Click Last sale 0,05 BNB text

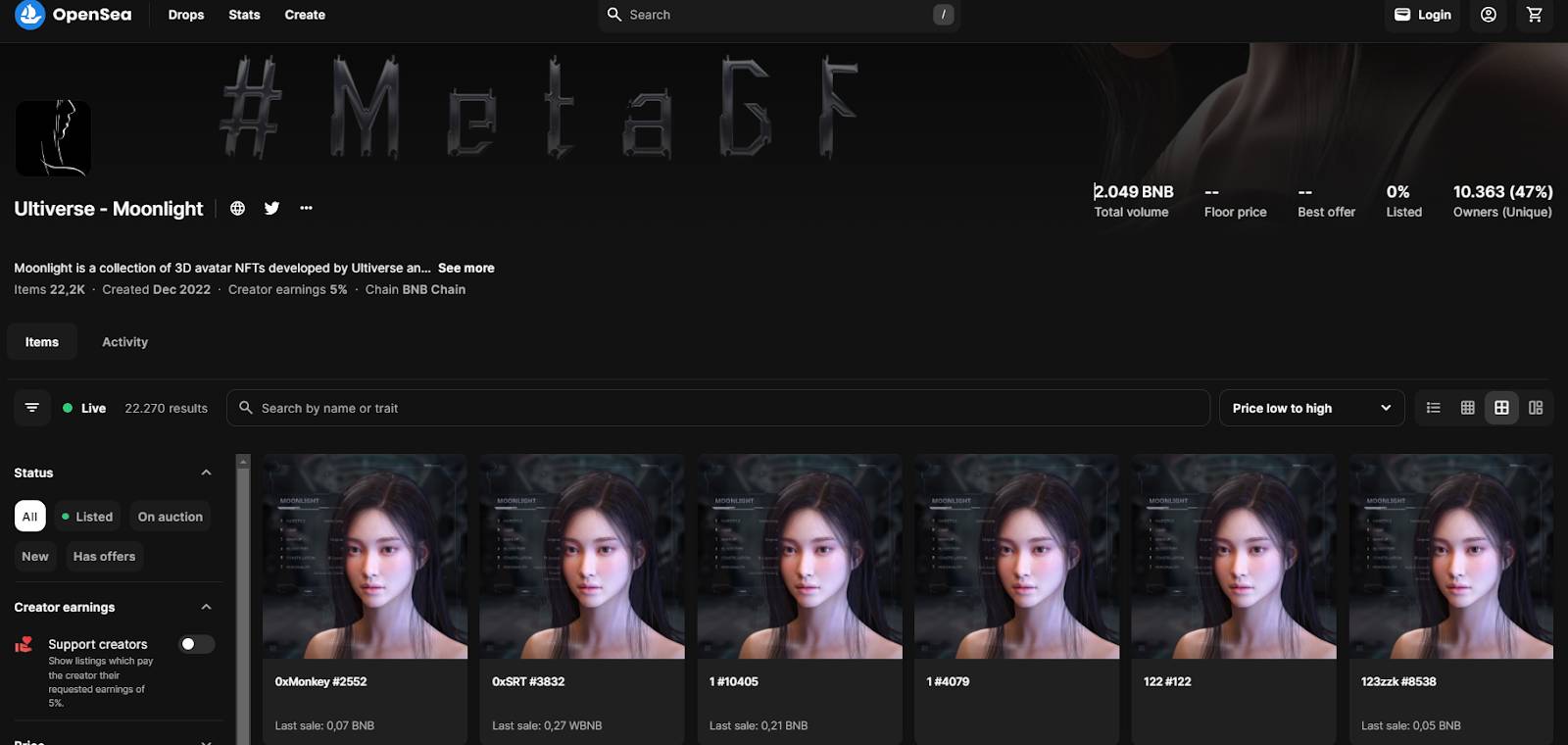pos(1410,725)
